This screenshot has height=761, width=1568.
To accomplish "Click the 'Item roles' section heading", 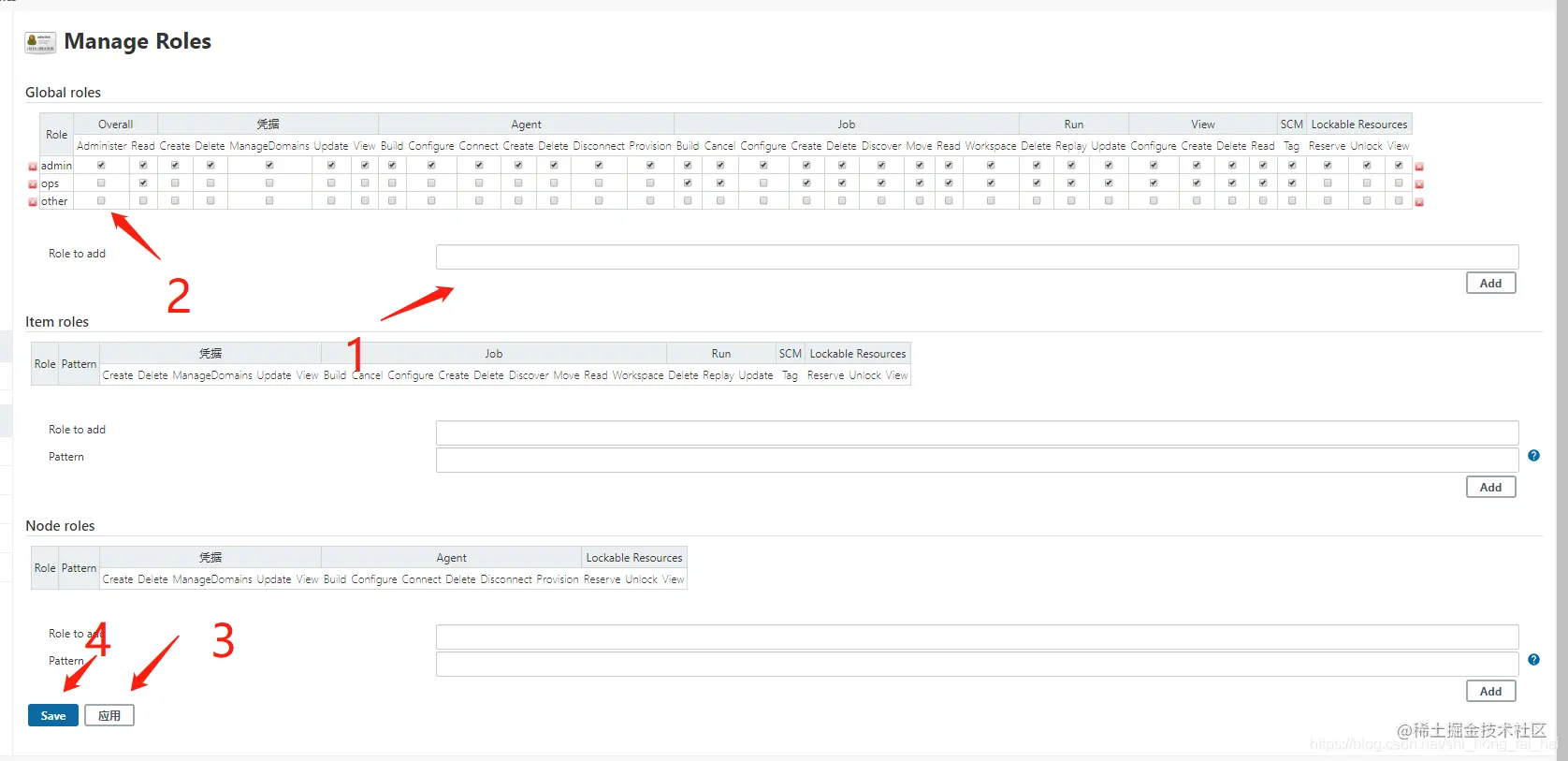I will (57, 322).
